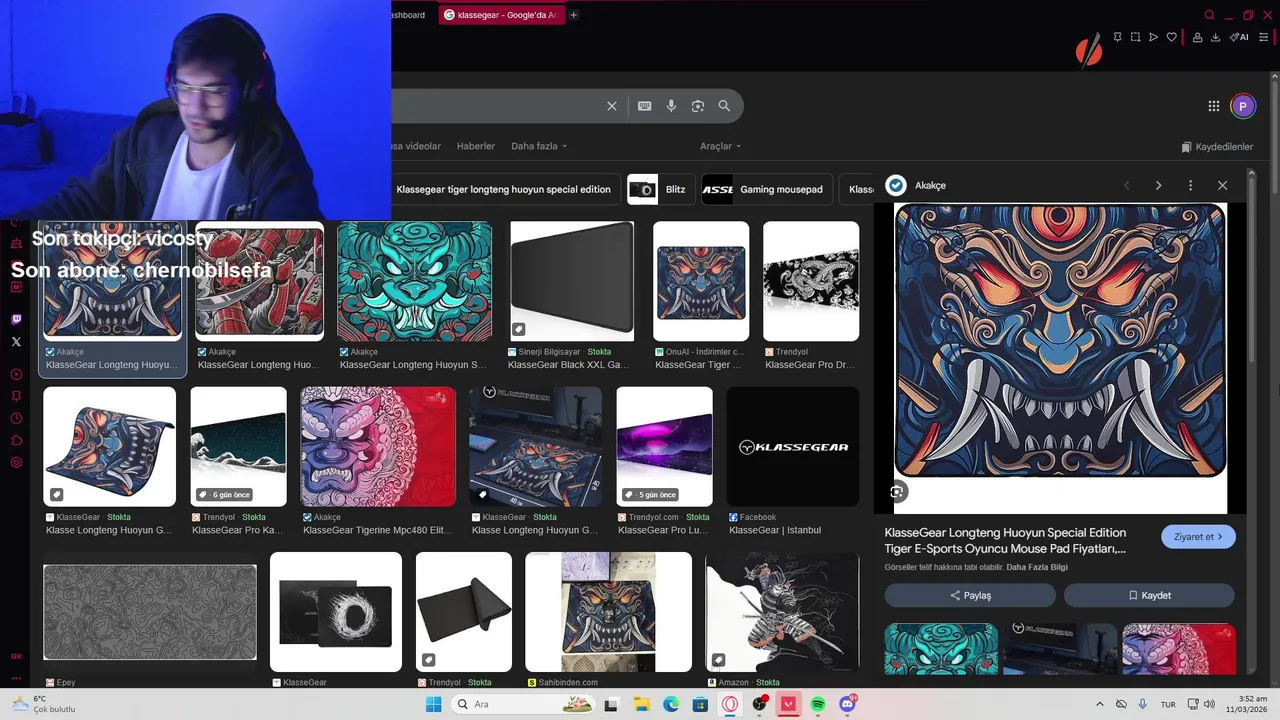The width and height of the screenshot is (1280, 720).
Task: Start voice search with the microphone
Action: pos(671,106)
